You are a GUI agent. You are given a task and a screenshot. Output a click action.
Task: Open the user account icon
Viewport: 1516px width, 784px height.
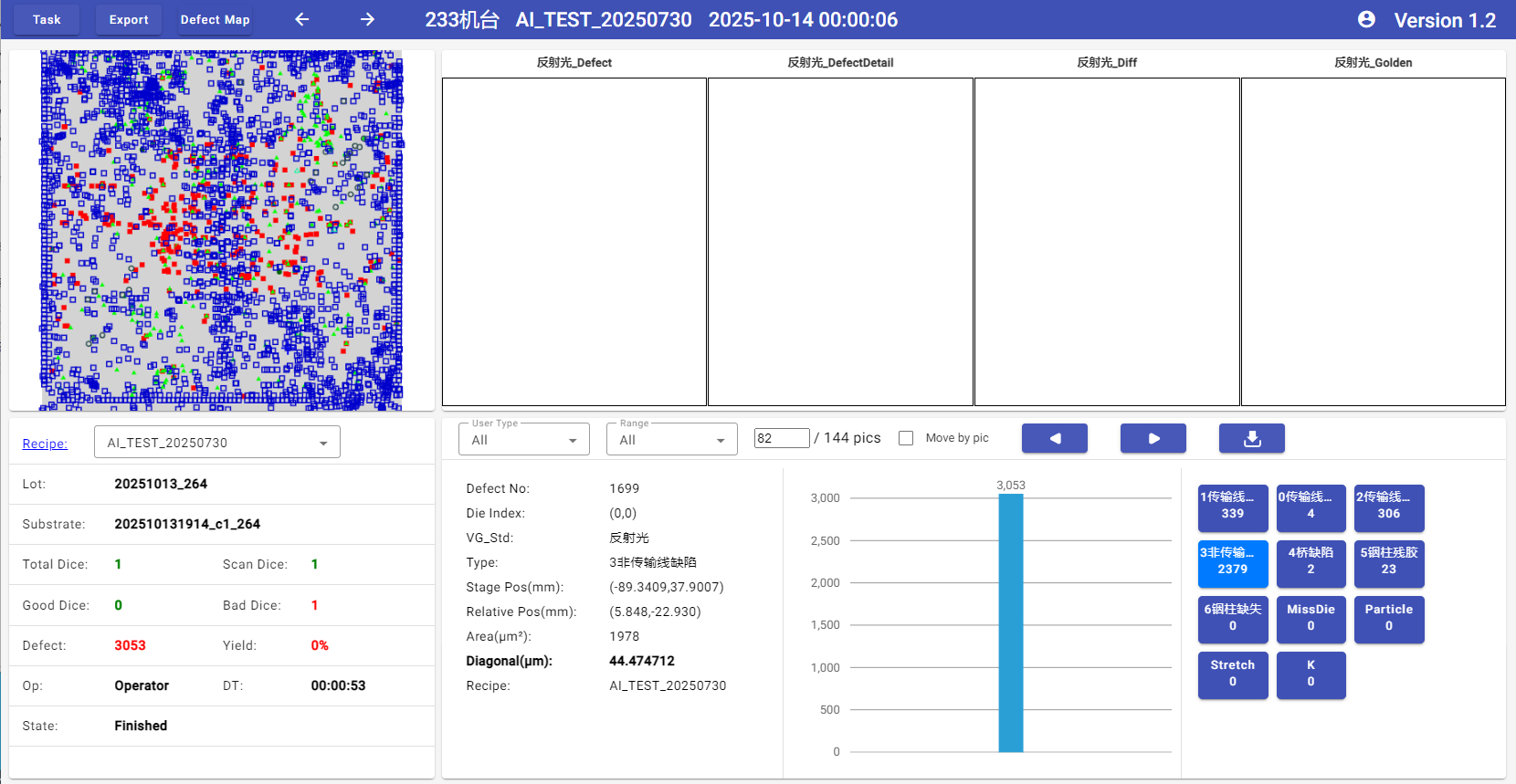pos(1366,19)
